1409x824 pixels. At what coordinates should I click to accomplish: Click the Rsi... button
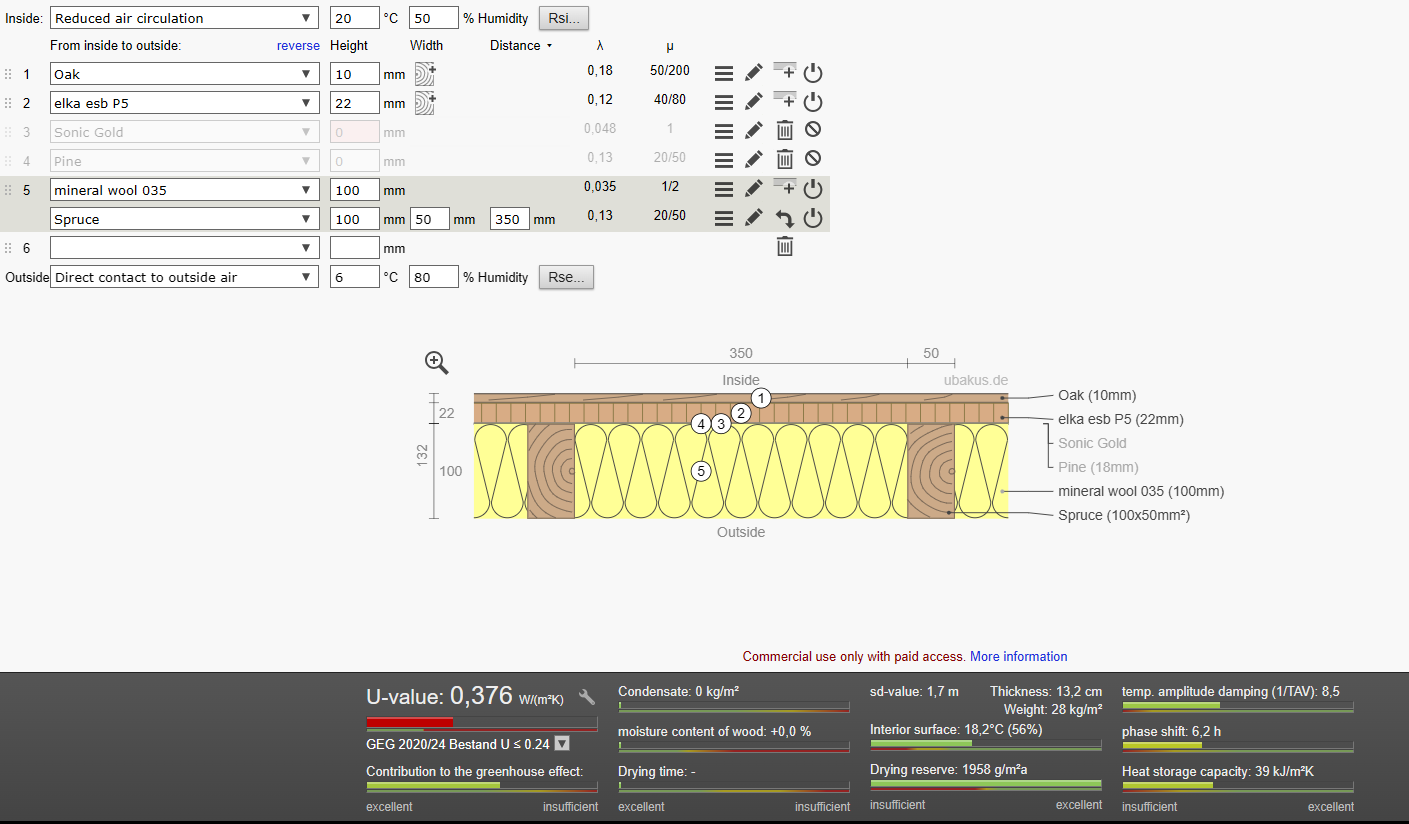click(x=564, y=18)
